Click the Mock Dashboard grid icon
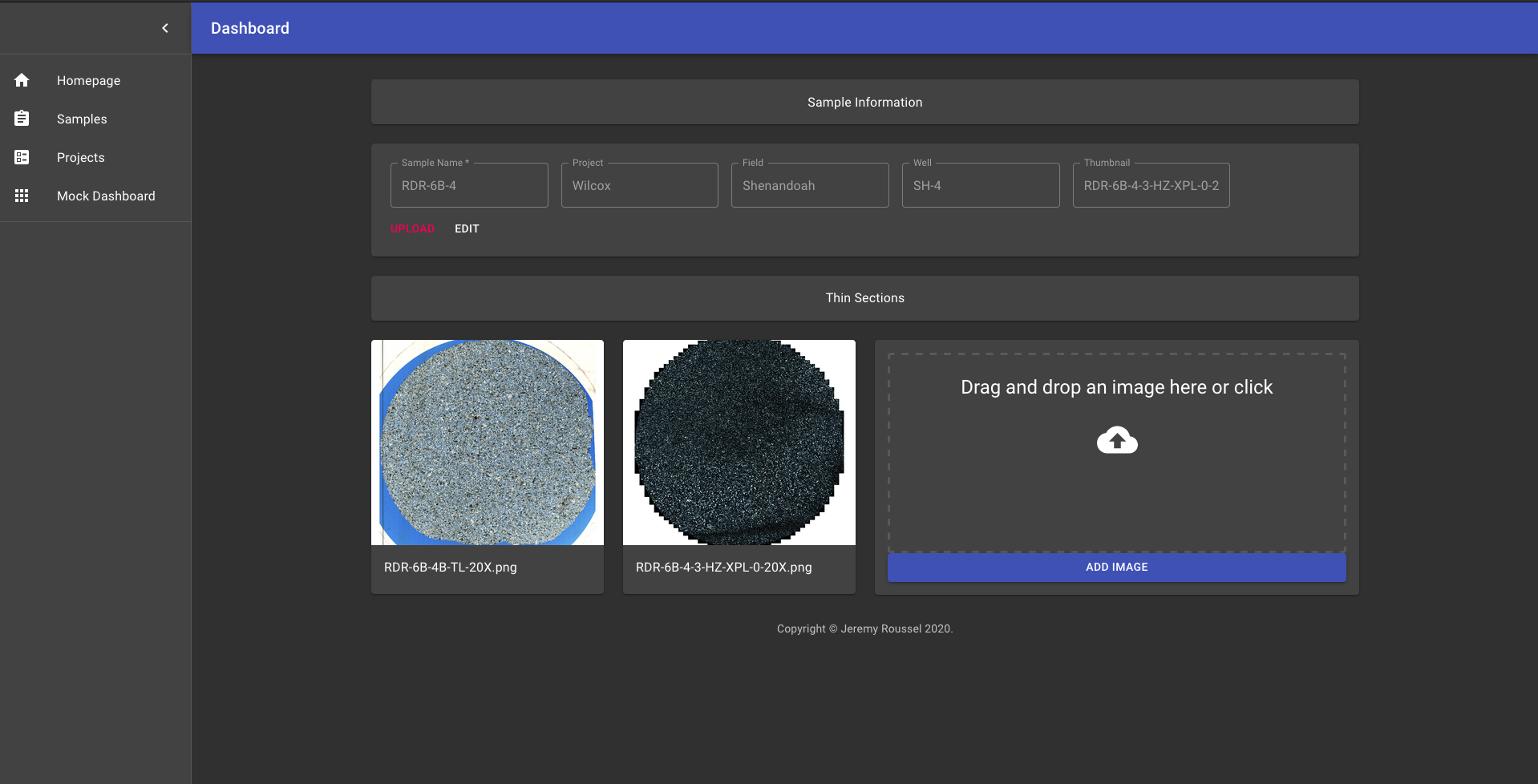1538x784 pixels. (x=22, y=196)
